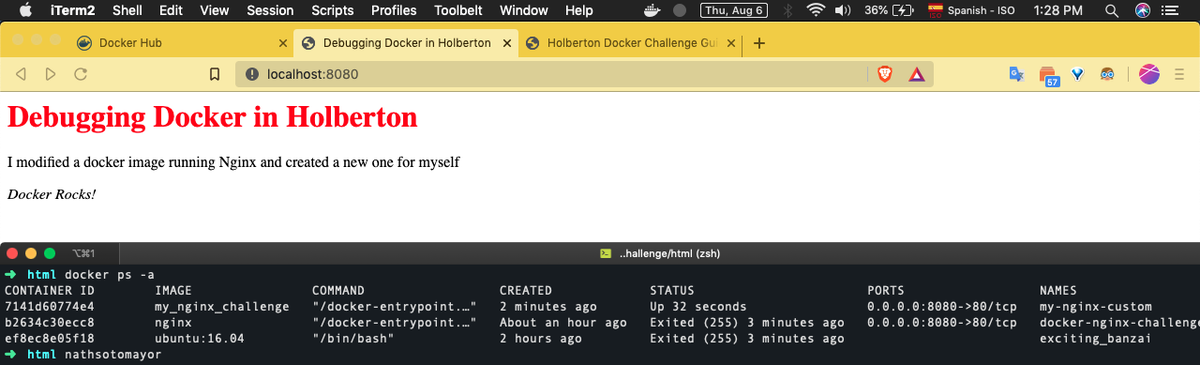Open the Window menu

tap(523, 10)
